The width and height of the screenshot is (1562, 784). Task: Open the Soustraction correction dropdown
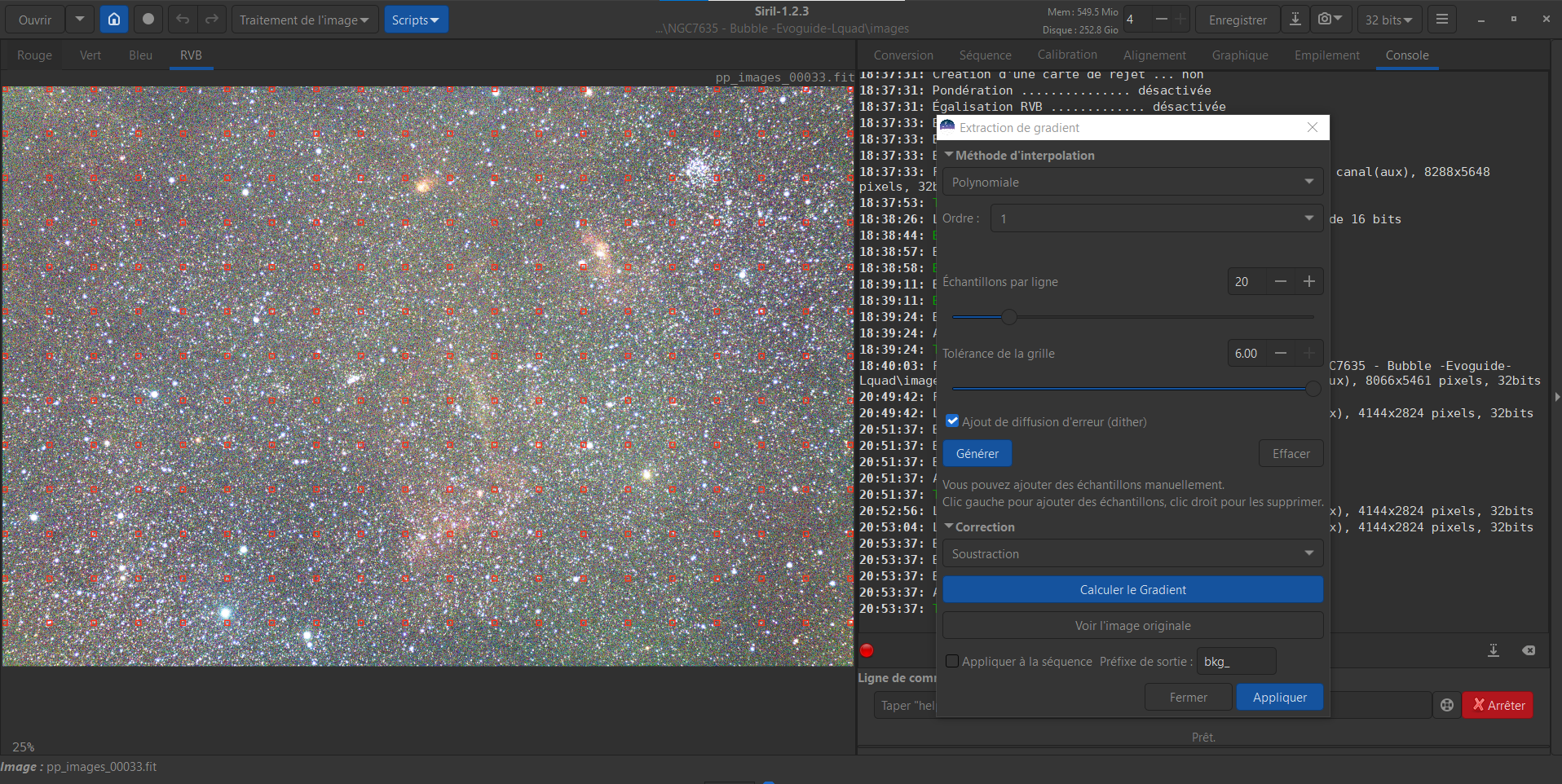tap(1132, 554)
